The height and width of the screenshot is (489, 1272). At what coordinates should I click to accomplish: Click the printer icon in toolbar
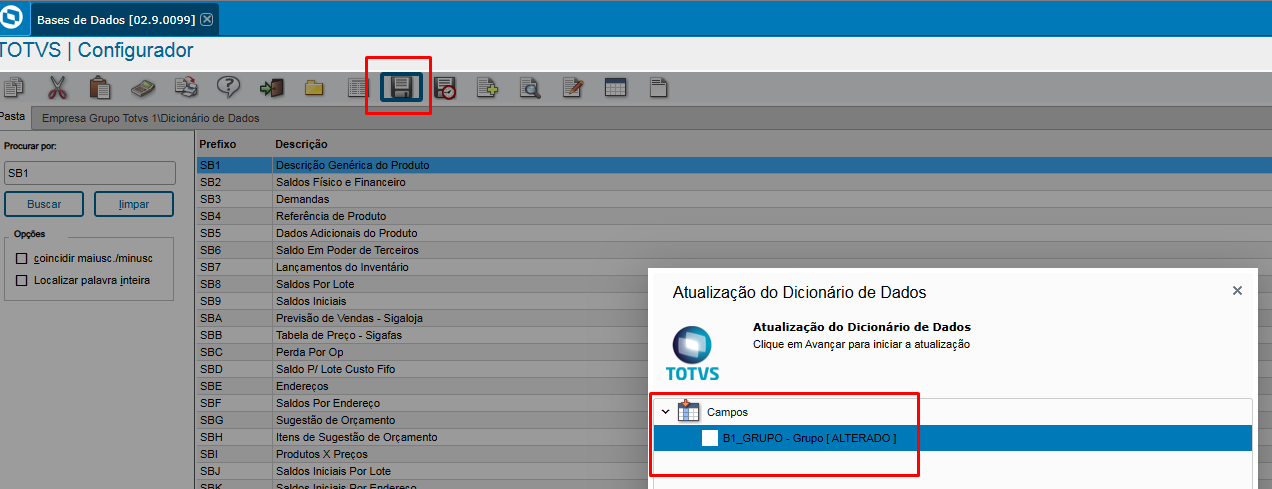tap(186, 88)
